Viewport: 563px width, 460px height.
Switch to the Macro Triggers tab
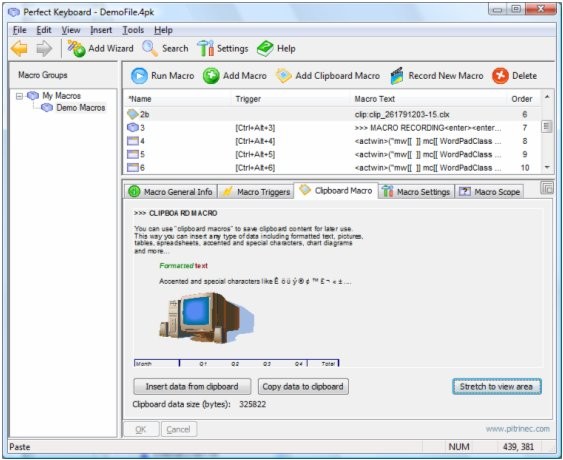[256, 192]
